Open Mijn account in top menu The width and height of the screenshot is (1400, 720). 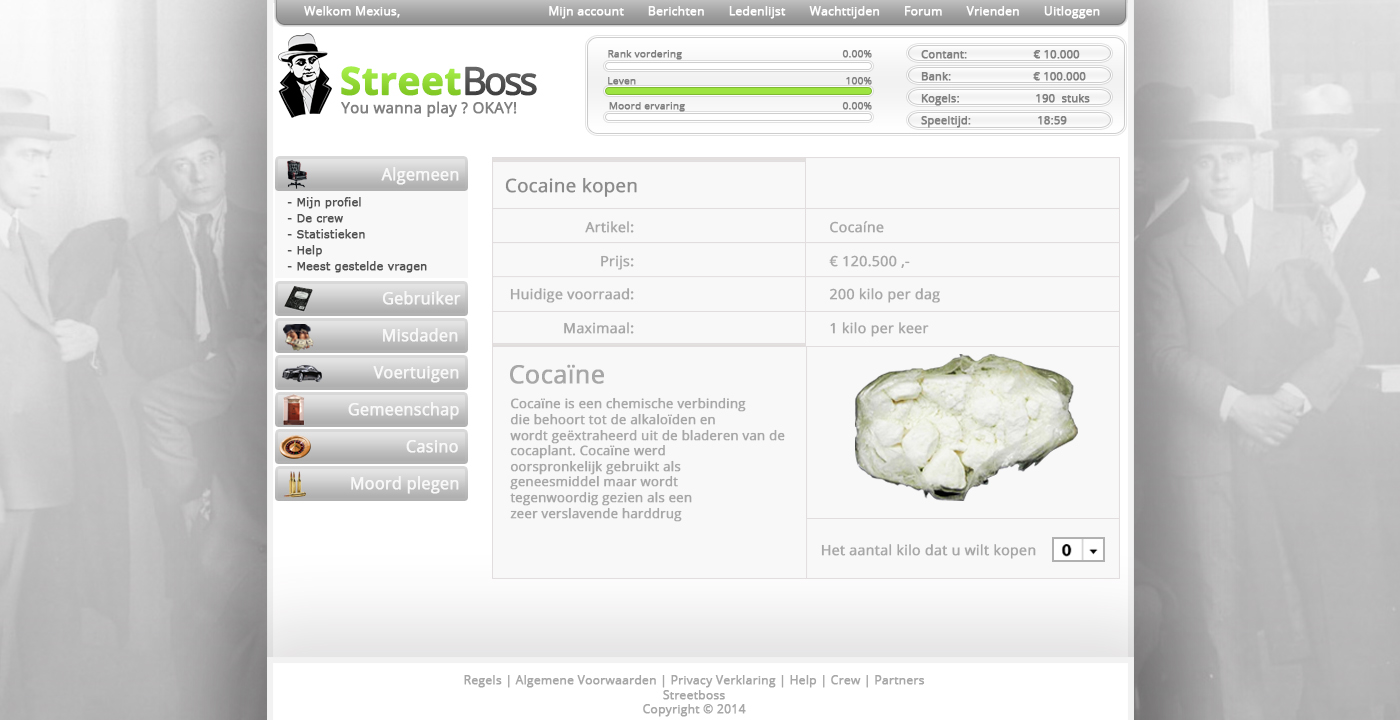[x=586, y=12]
